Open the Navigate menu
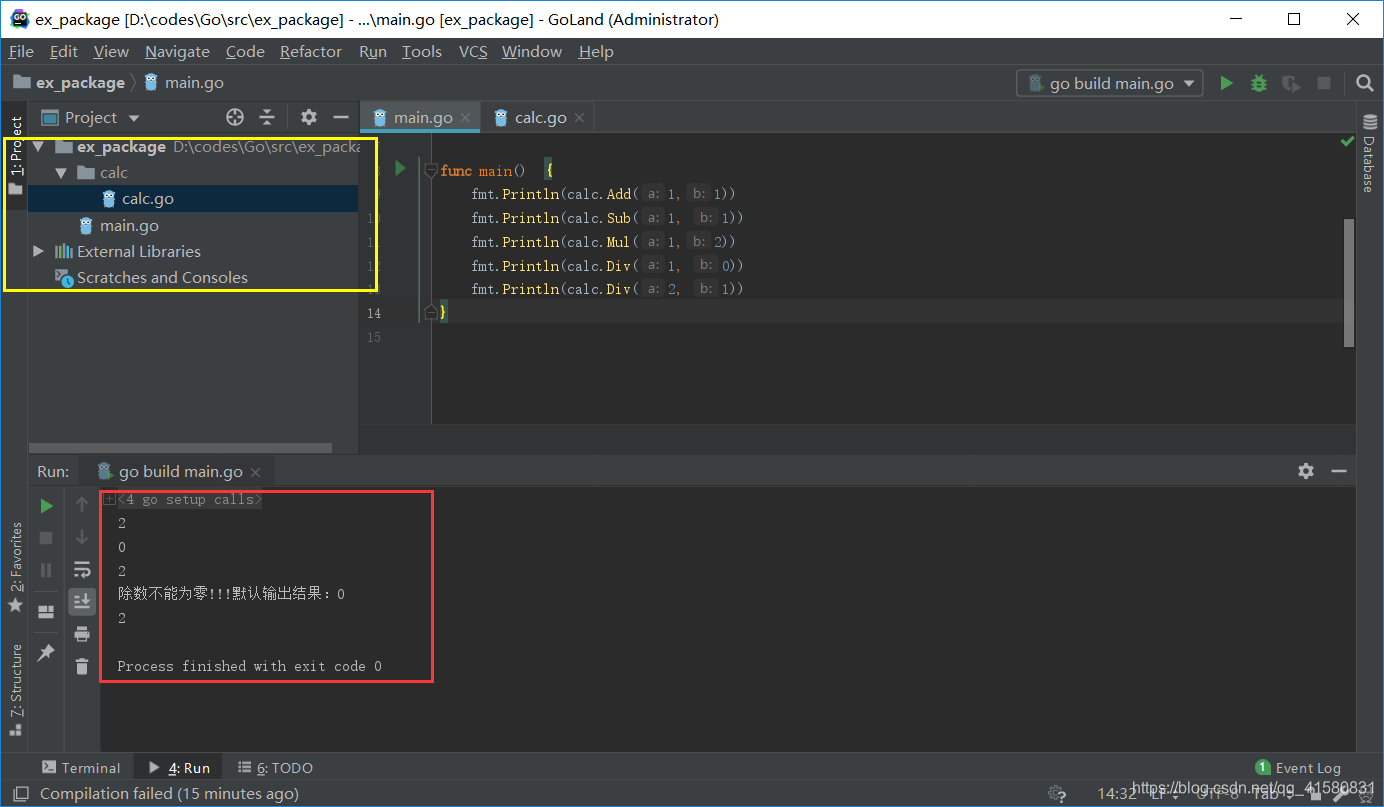Viewport: 1384px width, 807px height. click(177, 52)
